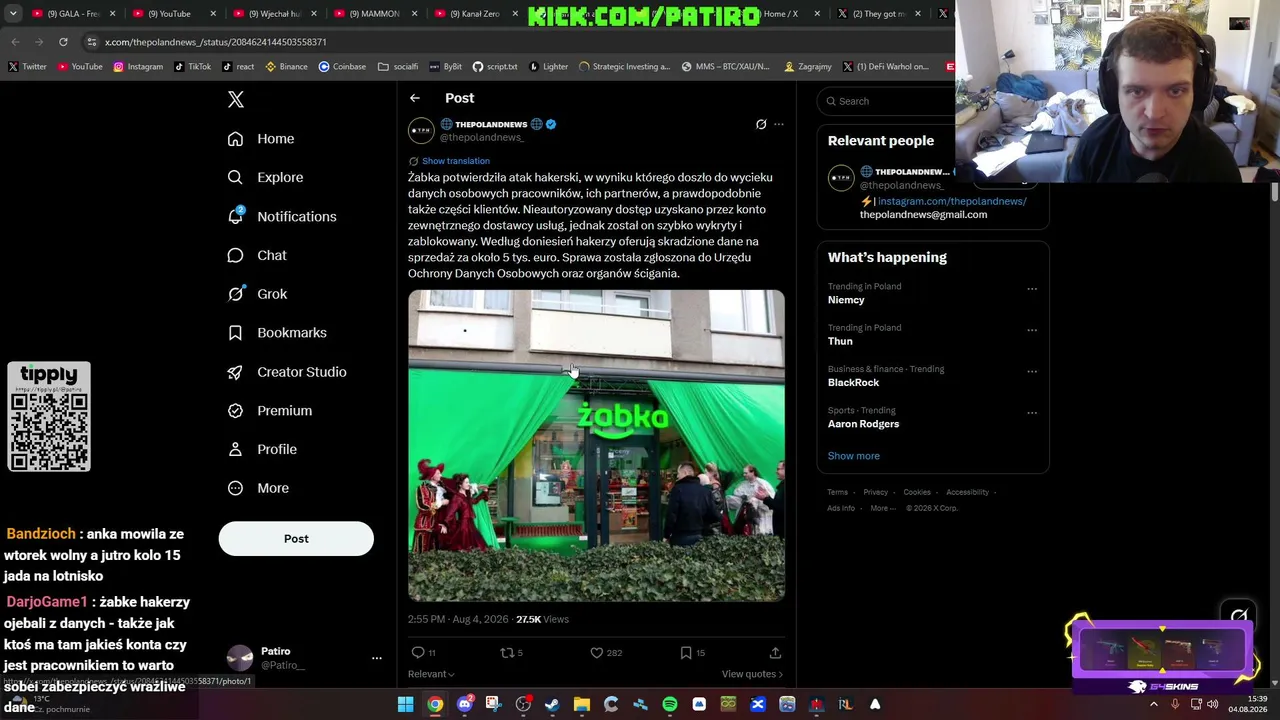Image resolution: width=1280 pixels, height=720 pixels.
Task: Open the Terms footer link
Action: 837,492
